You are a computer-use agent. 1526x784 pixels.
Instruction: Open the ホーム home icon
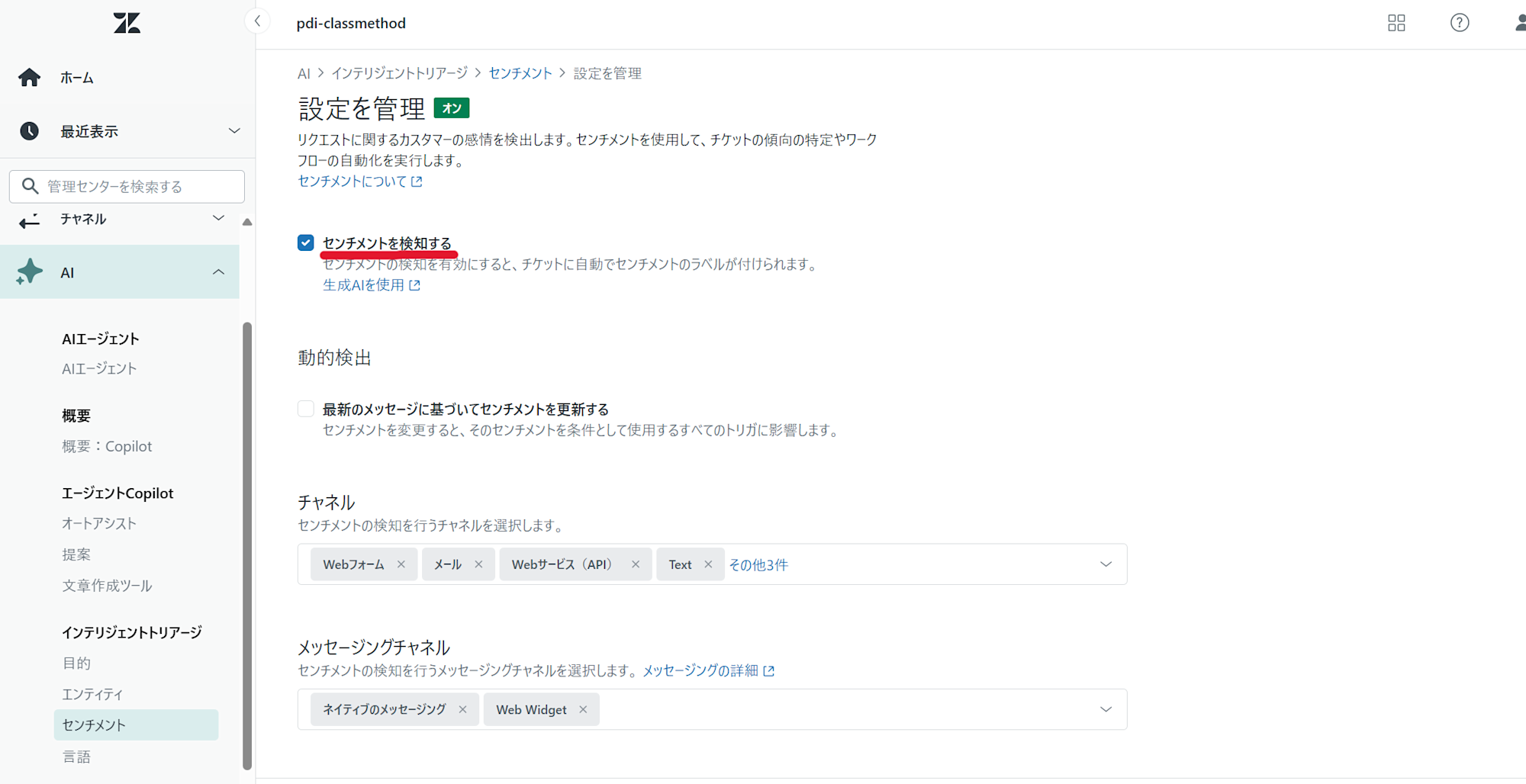click(30, 77)
